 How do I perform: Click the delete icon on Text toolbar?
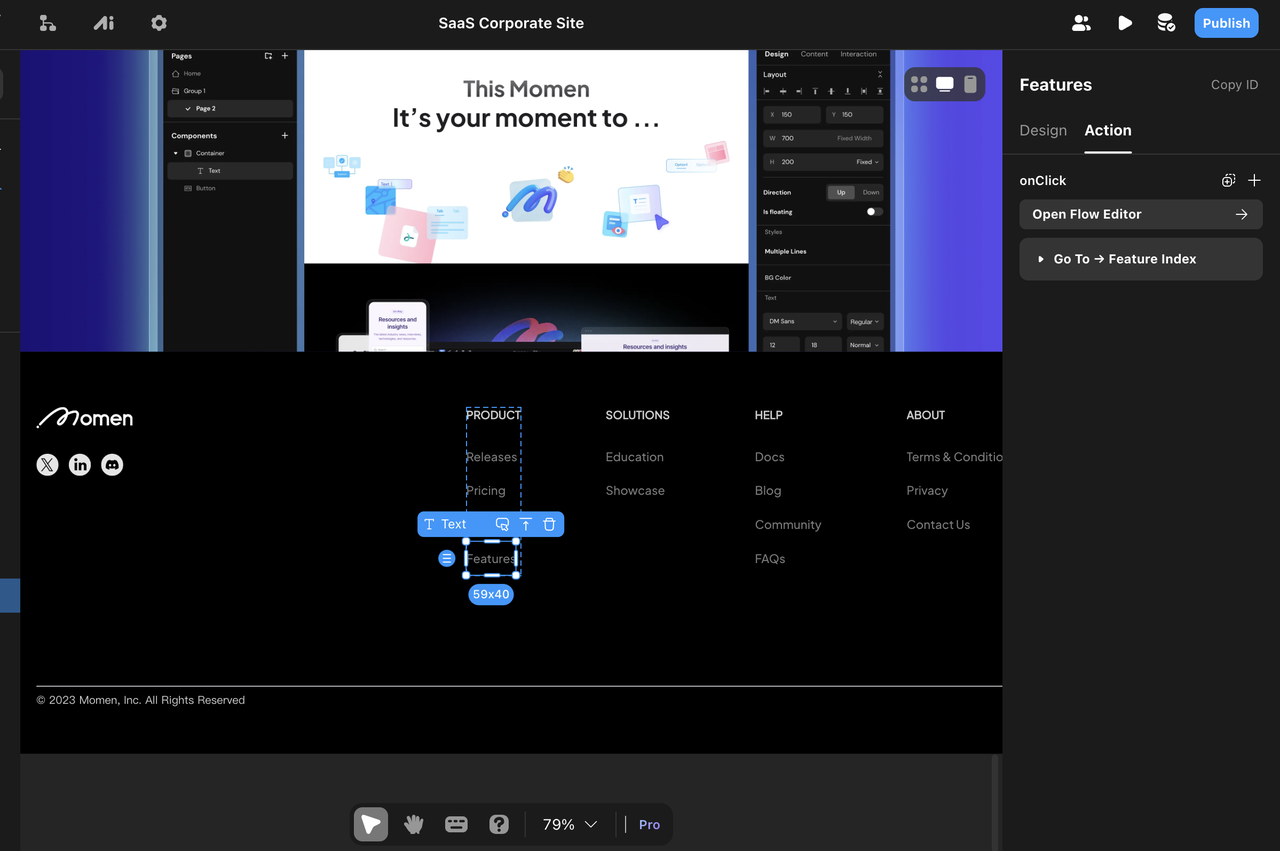[549, 524]
